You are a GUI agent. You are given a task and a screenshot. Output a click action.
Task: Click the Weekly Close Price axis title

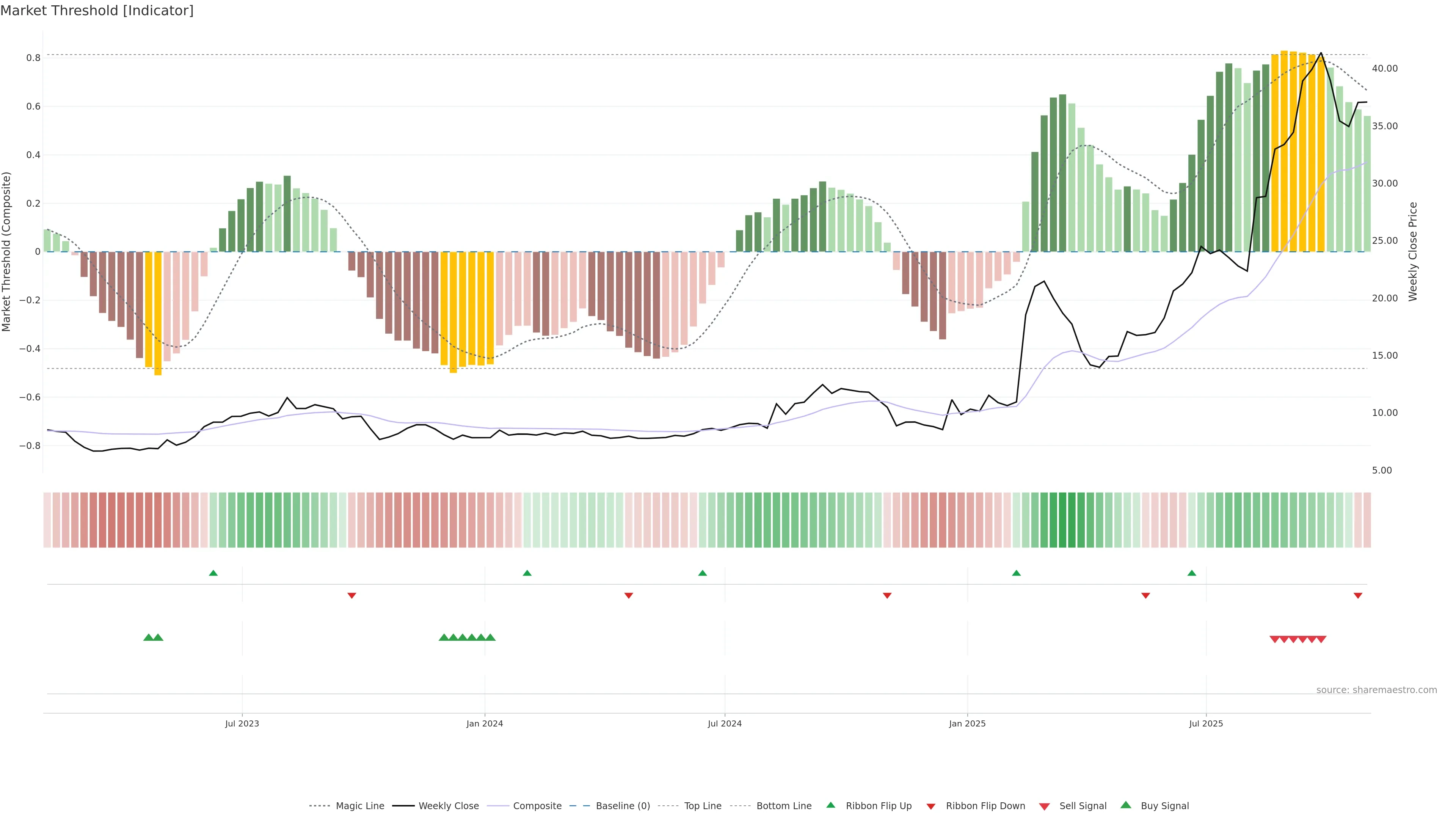(1412, 251)
